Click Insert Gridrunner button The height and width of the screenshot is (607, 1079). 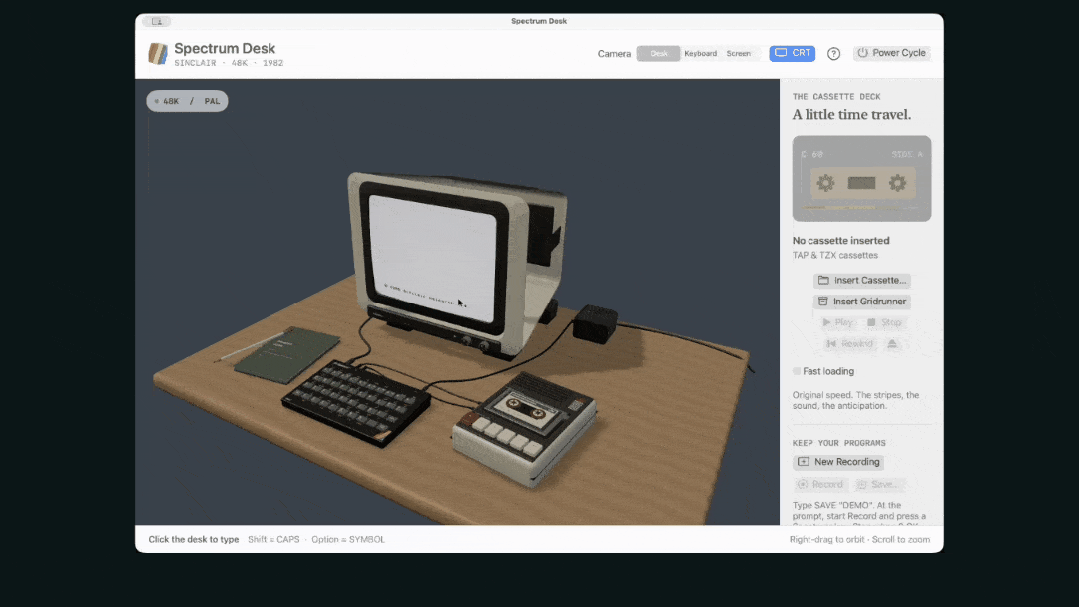pyautogui.click(x=862, y=301)
